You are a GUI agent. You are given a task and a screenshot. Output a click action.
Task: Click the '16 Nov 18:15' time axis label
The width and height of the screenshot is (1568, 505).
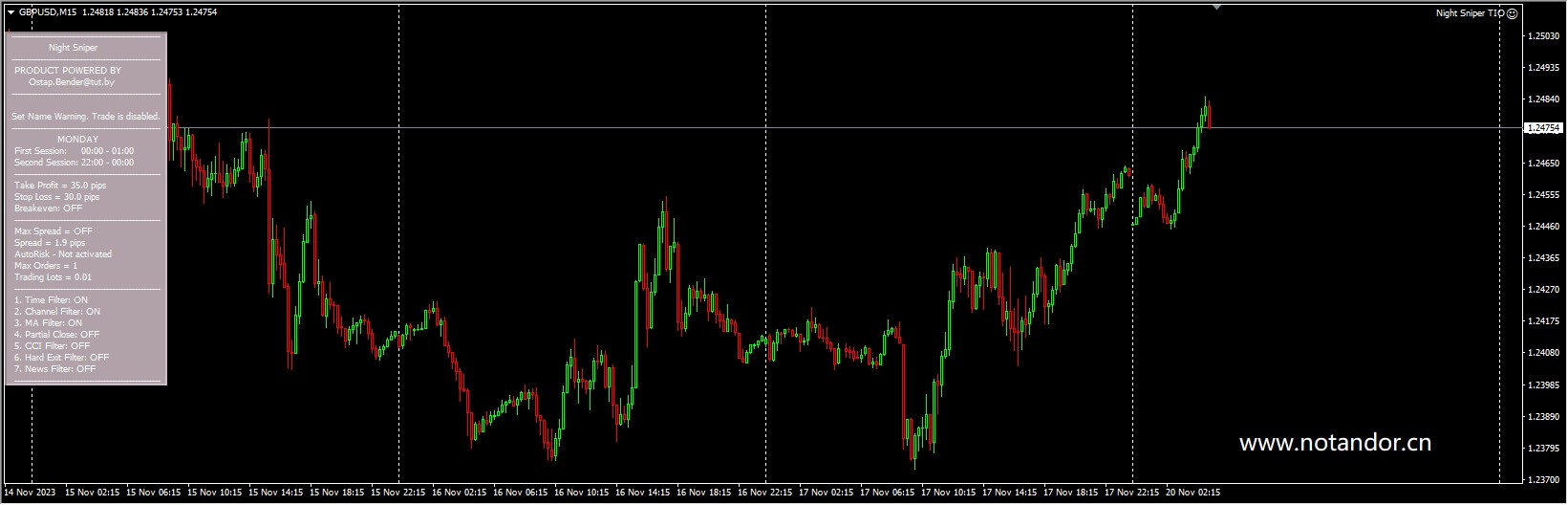tap(704, 494)
